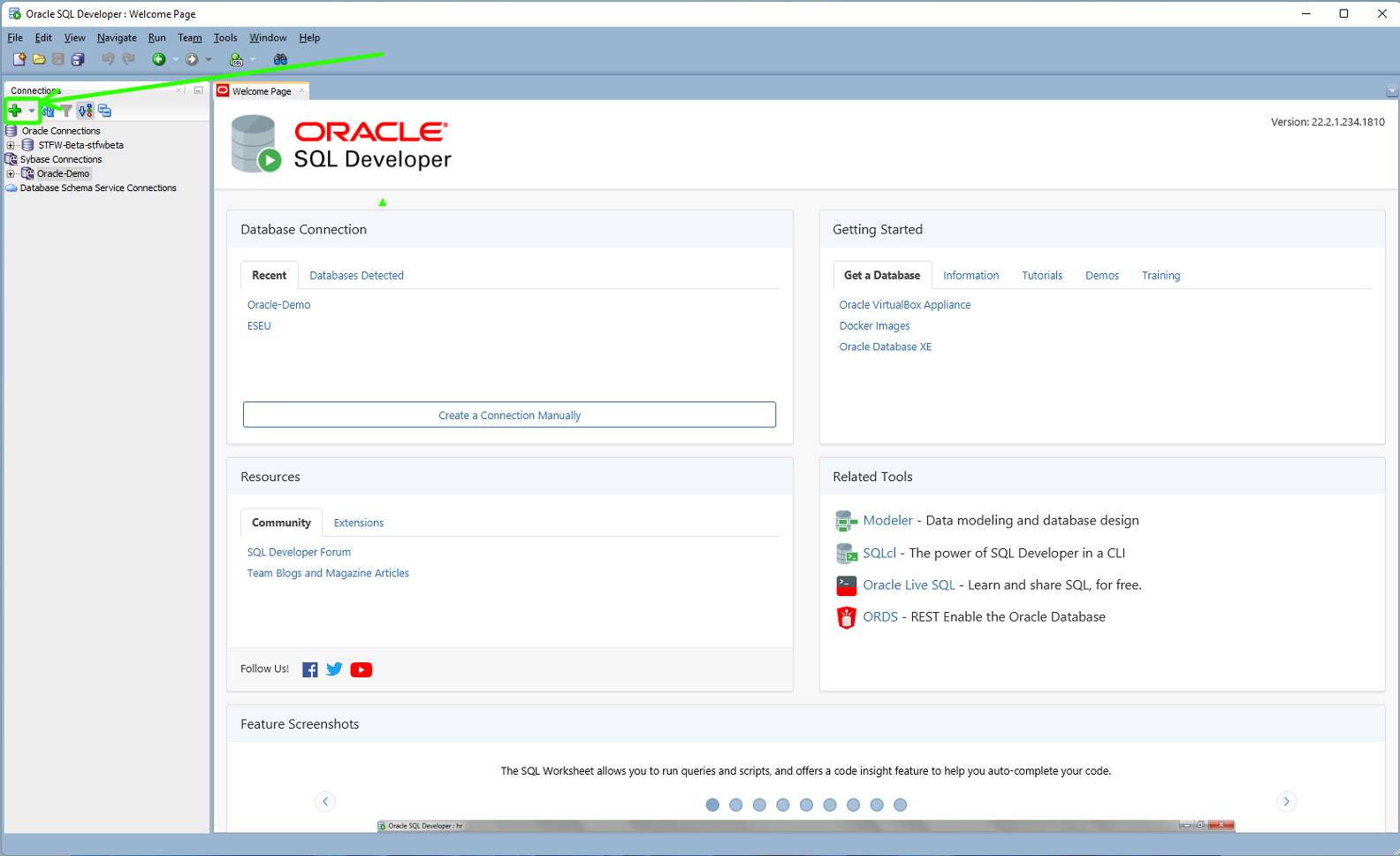This screenshot has height=856, width=1400.
Task: Select the last carousel dot under Feature Screenshots
Action: (900, 805)
